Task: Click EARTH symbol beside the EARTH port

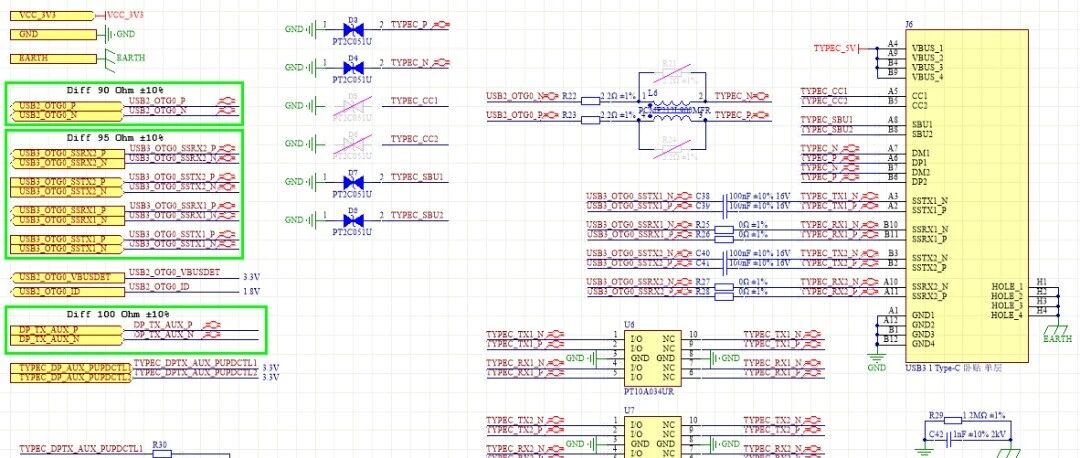Action: click(124, 57)
